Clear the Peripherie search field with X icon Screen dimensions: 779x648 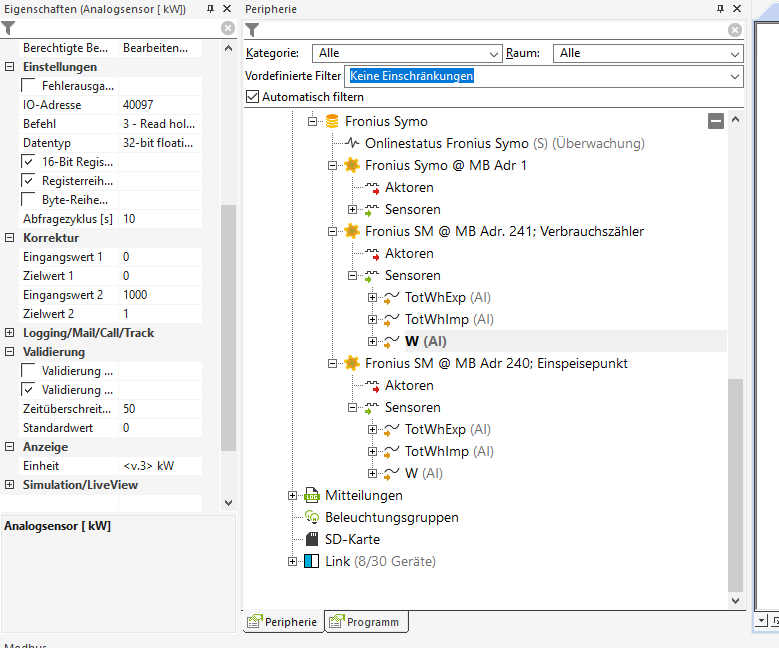735,29
